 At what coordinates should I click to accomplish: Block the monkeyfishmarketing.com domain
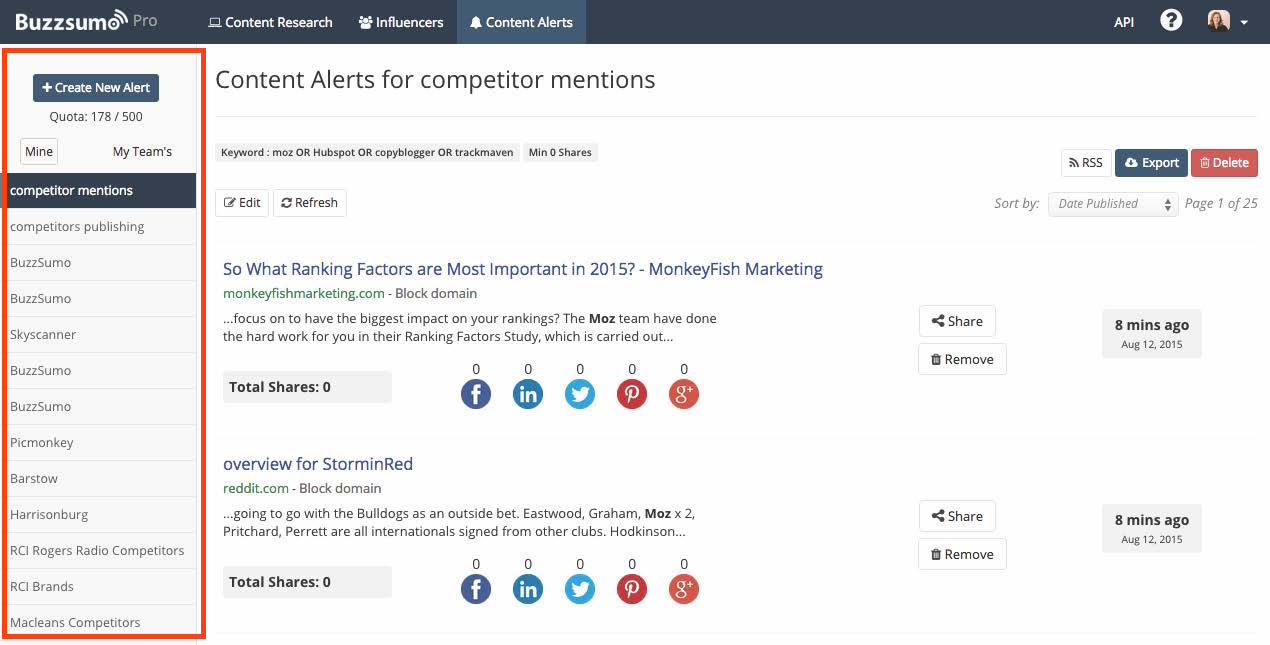click(x=436, y=293)
